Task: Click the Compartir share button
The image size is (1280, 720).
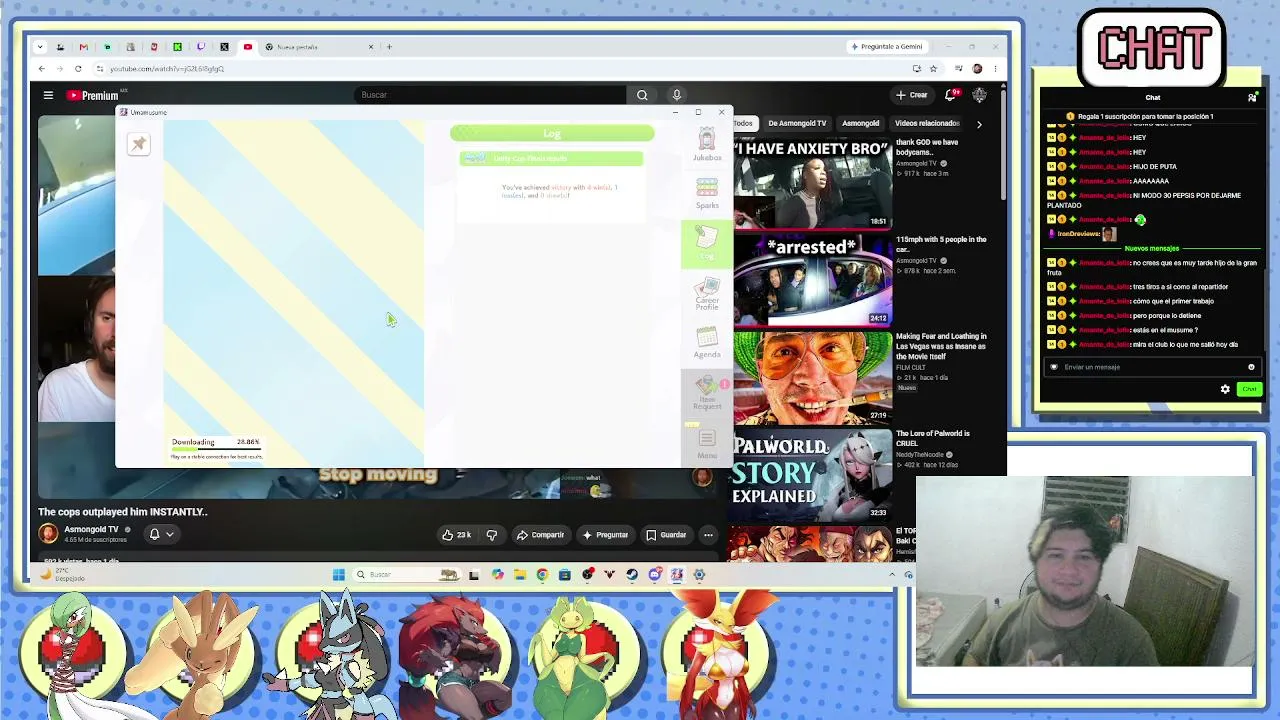Action: point(540,535)
